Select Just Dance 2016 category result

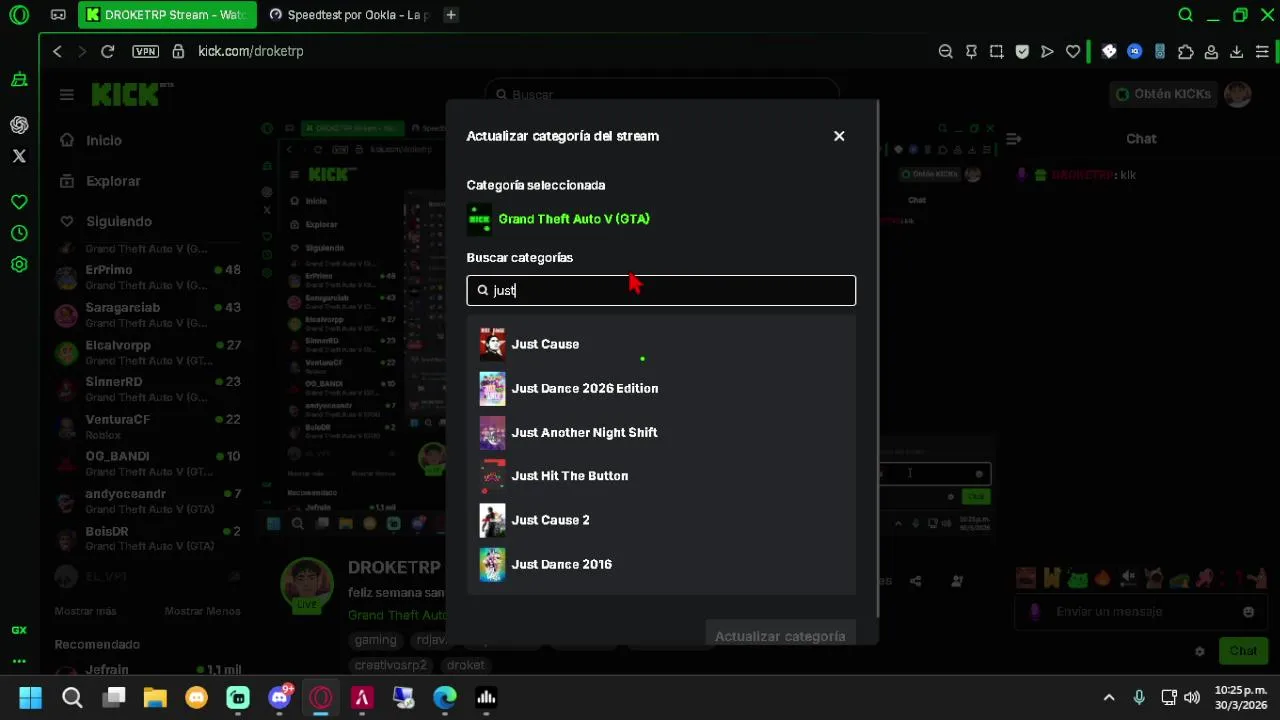point(661,564)
